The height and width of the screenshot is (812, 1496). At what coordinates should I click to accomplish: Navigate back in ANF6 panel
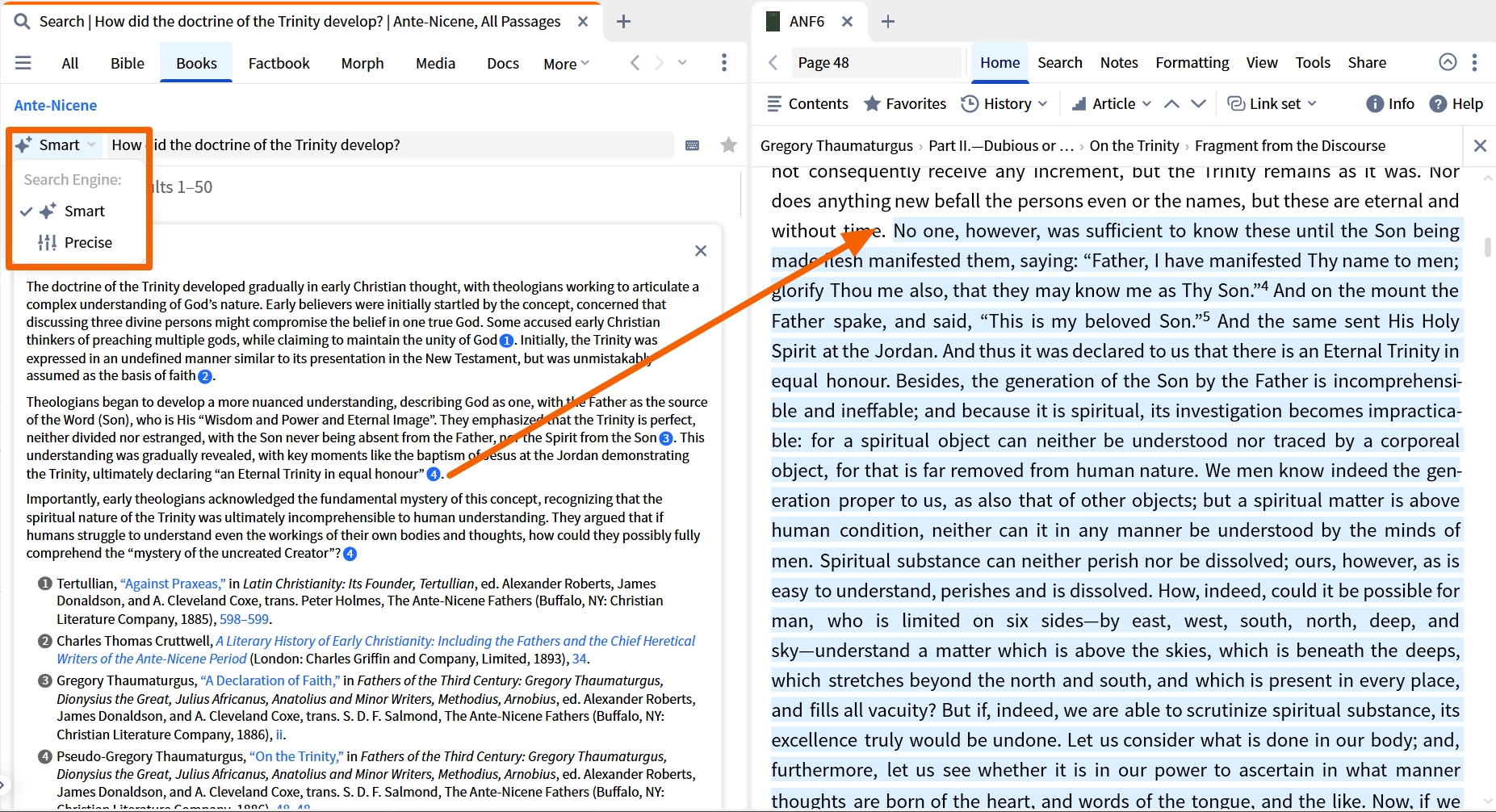773,63
